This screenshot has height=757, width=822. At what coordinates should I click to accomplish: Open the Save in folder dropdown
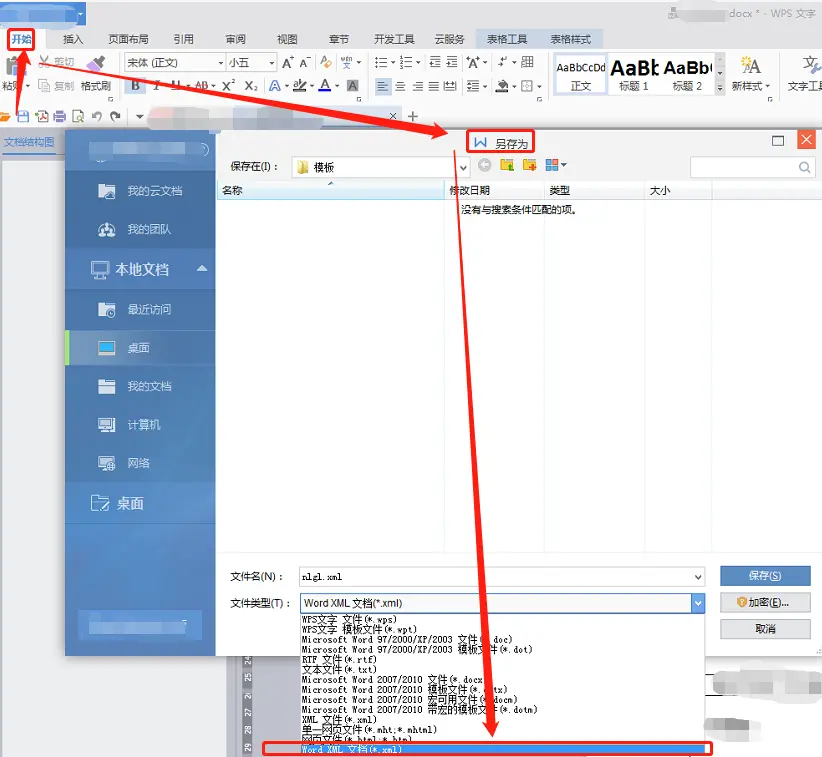click(x=463, y=167)
